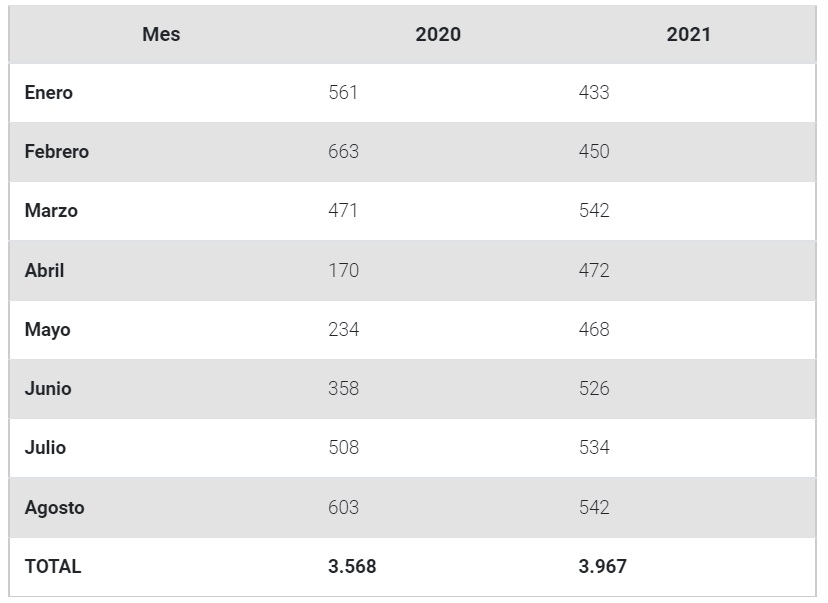Click Febrero 2021 value 450
Viewport: 828px width, 603px height.
coord(594,152)
